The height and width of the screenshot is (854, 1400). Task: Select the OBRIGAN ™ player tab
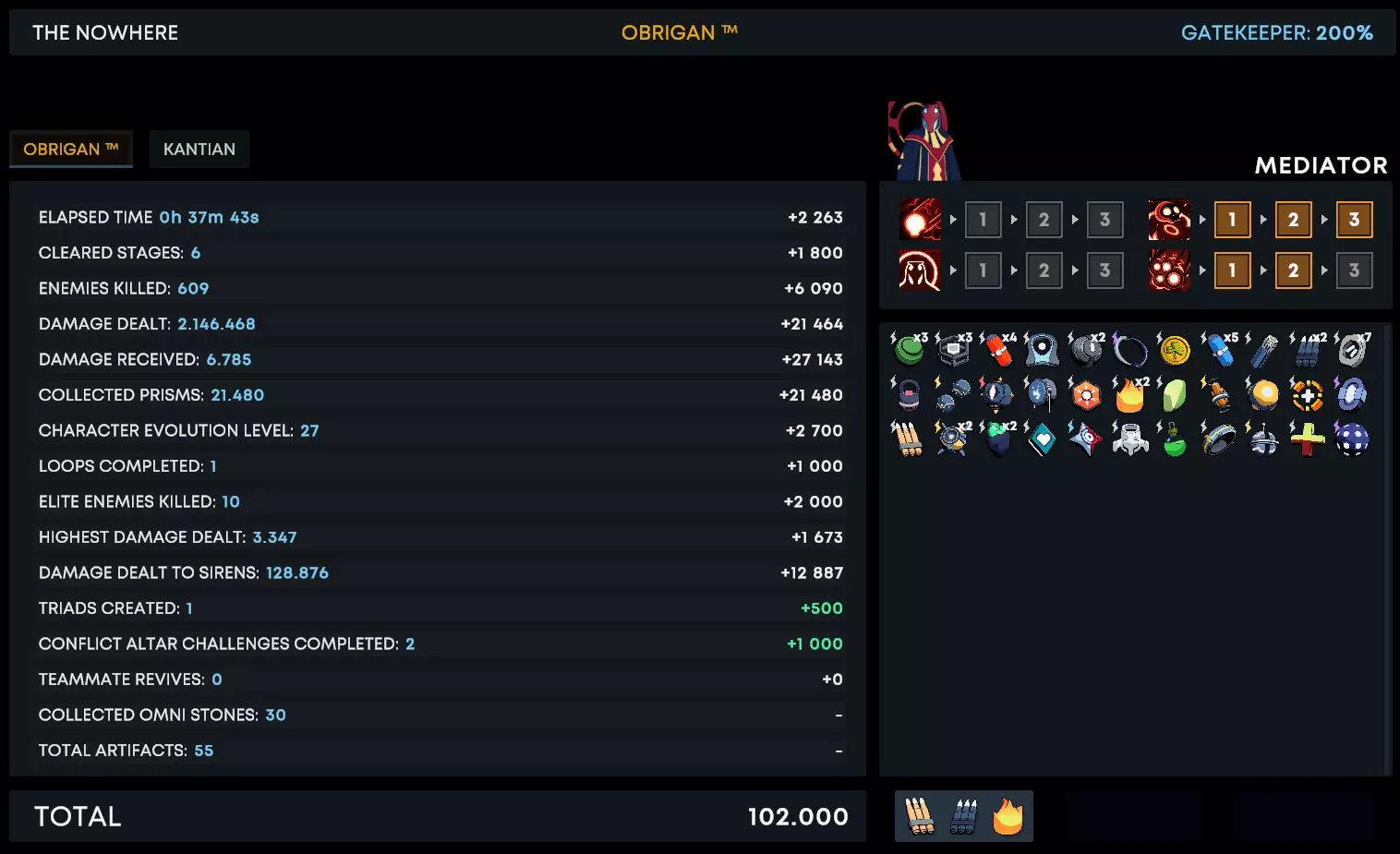(71, 150)
